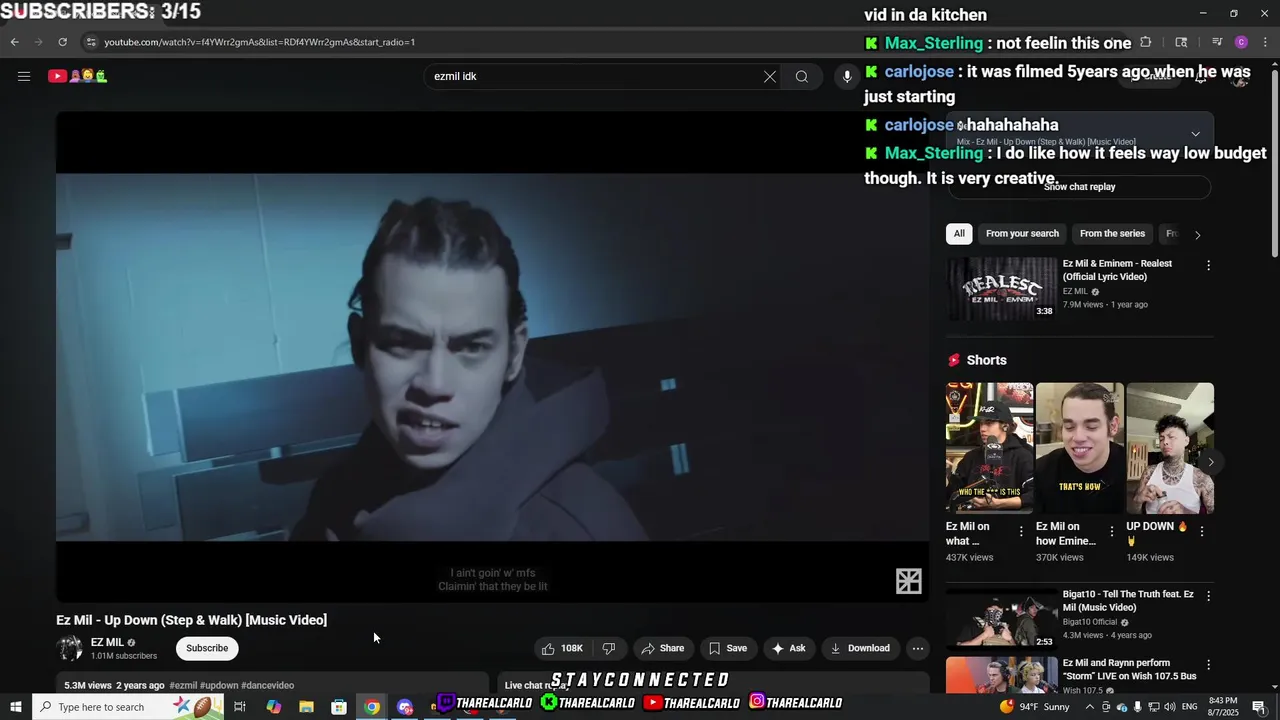This screenshot has width=1280, height=720.
Task: Select 'From your search' chip
Action: pyautogui.click(x=1022, y=234)
